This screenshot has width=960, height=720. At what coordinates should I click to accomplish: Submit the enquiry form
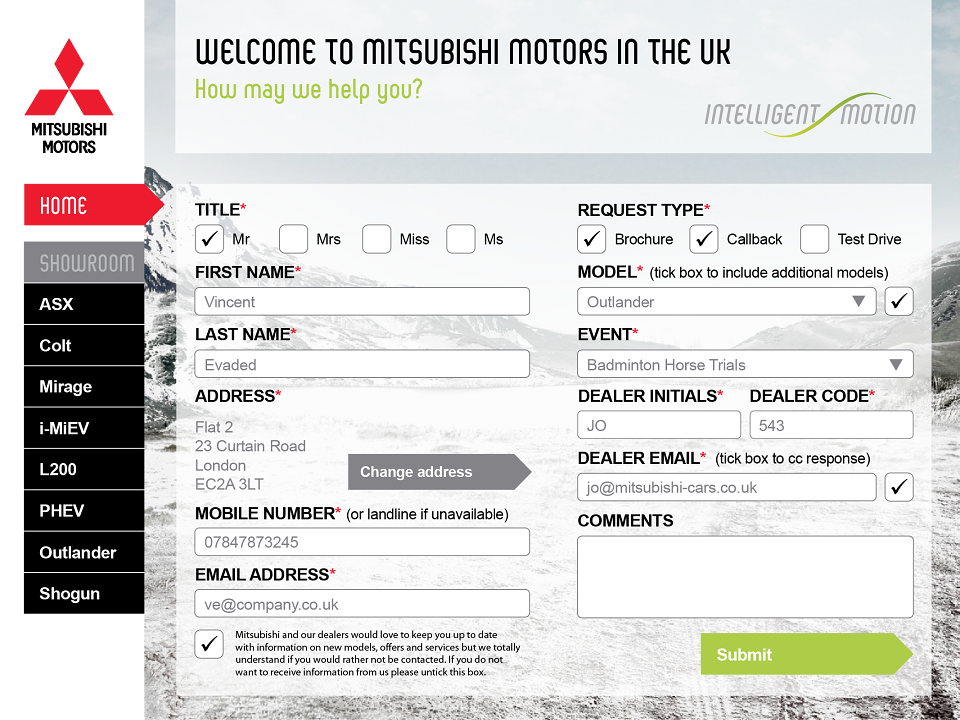[x=806, y=654]
